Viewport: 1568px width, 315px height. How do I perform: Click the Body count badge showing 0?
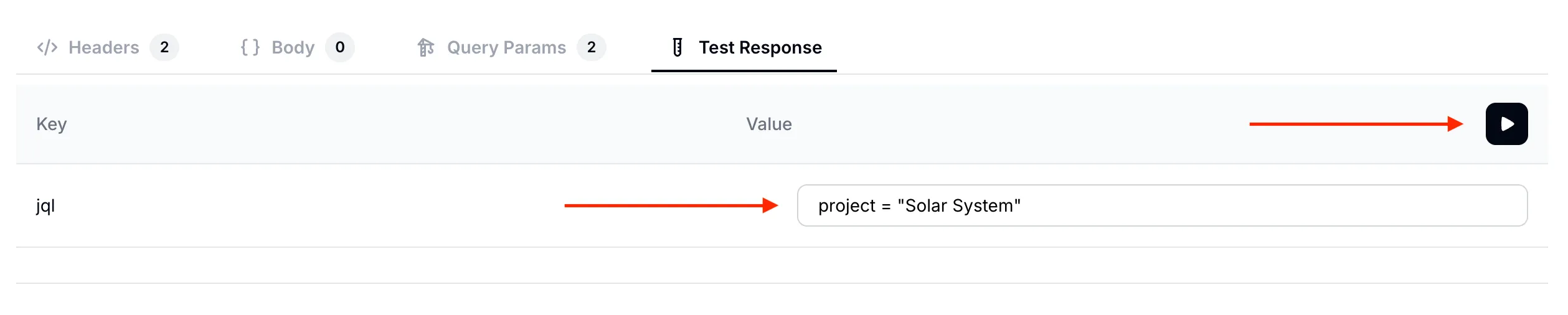click(x=340, y=47)
